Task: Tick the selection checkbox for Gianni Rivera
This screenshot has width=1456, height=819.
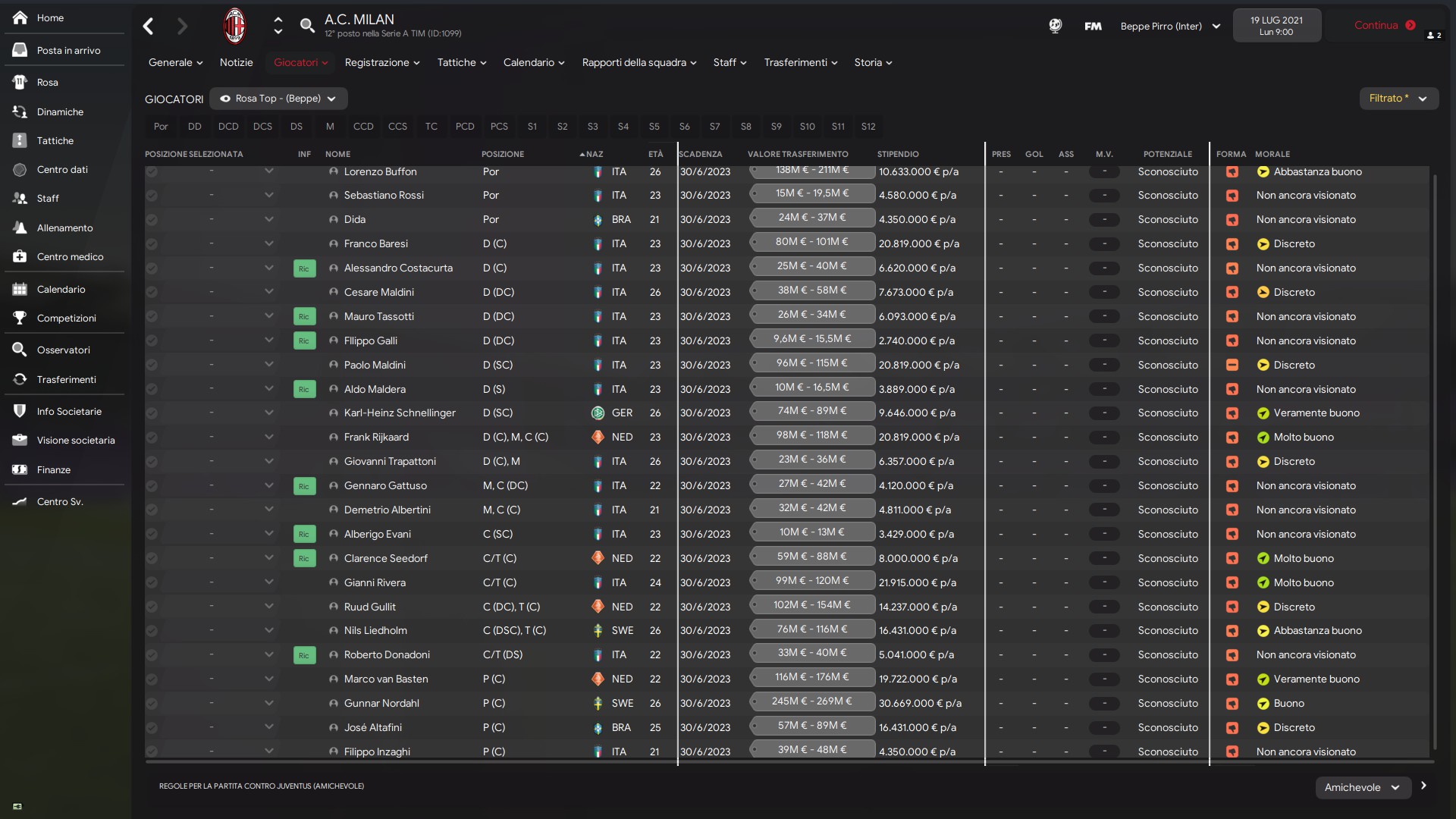Action: tap(152, 582)
